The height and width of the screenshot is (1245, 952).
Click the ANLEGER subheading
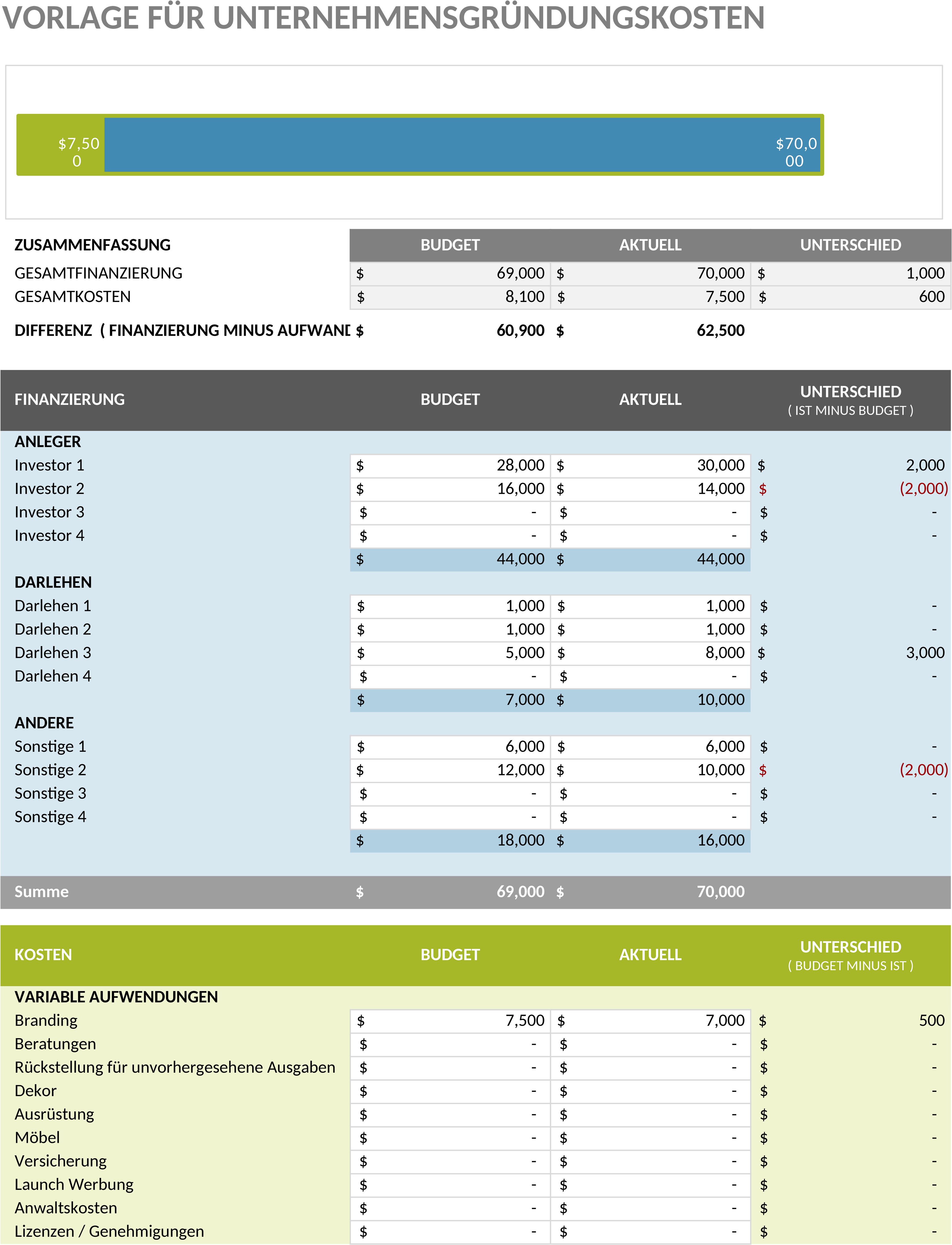(x=48, y=442)
